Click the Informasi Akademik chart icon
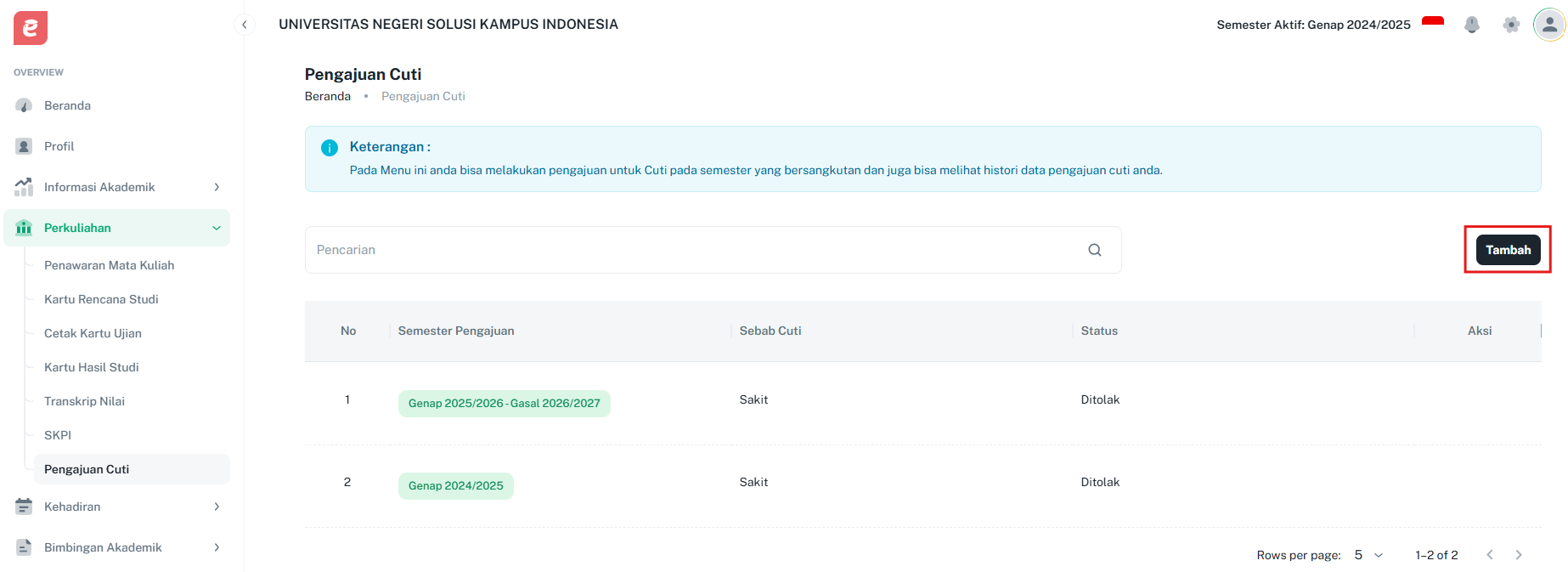 click(x=24, y=187)
